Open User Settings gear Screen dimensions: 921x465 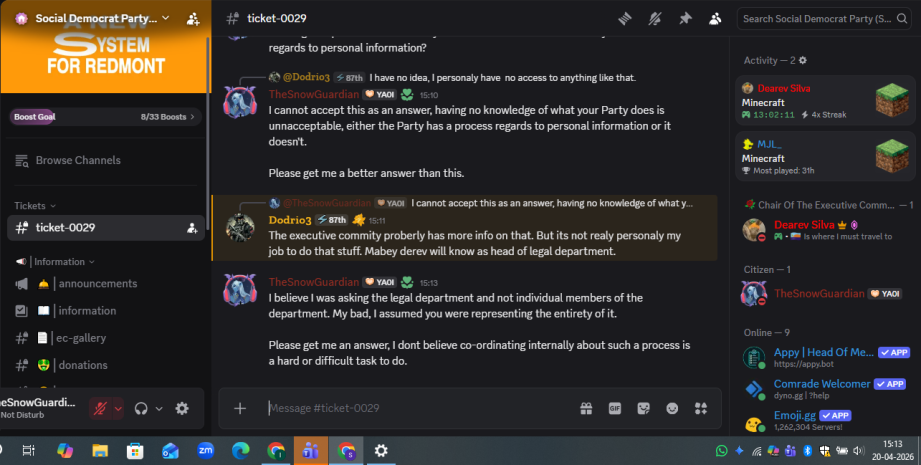click(182, 408)
